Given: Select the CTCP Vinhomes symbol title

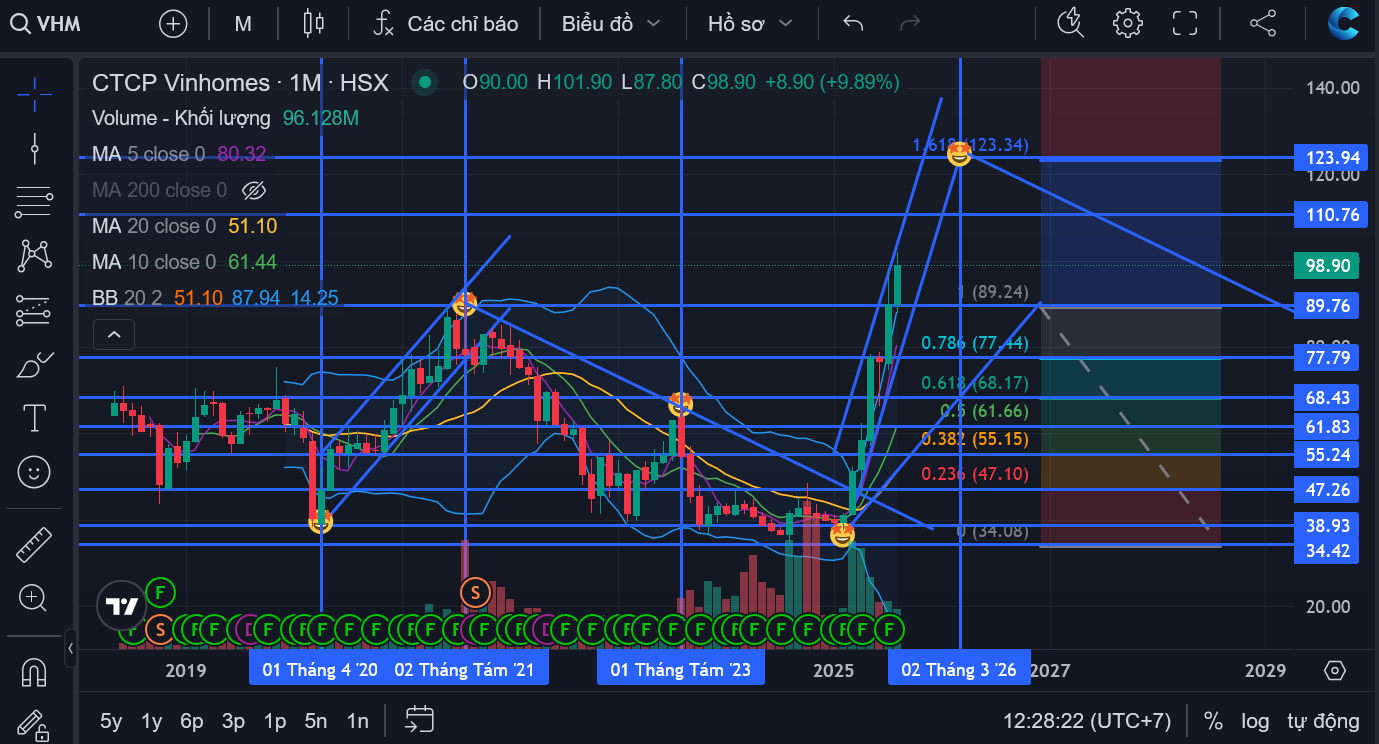Looking at the screenshot, I should 240,83.
